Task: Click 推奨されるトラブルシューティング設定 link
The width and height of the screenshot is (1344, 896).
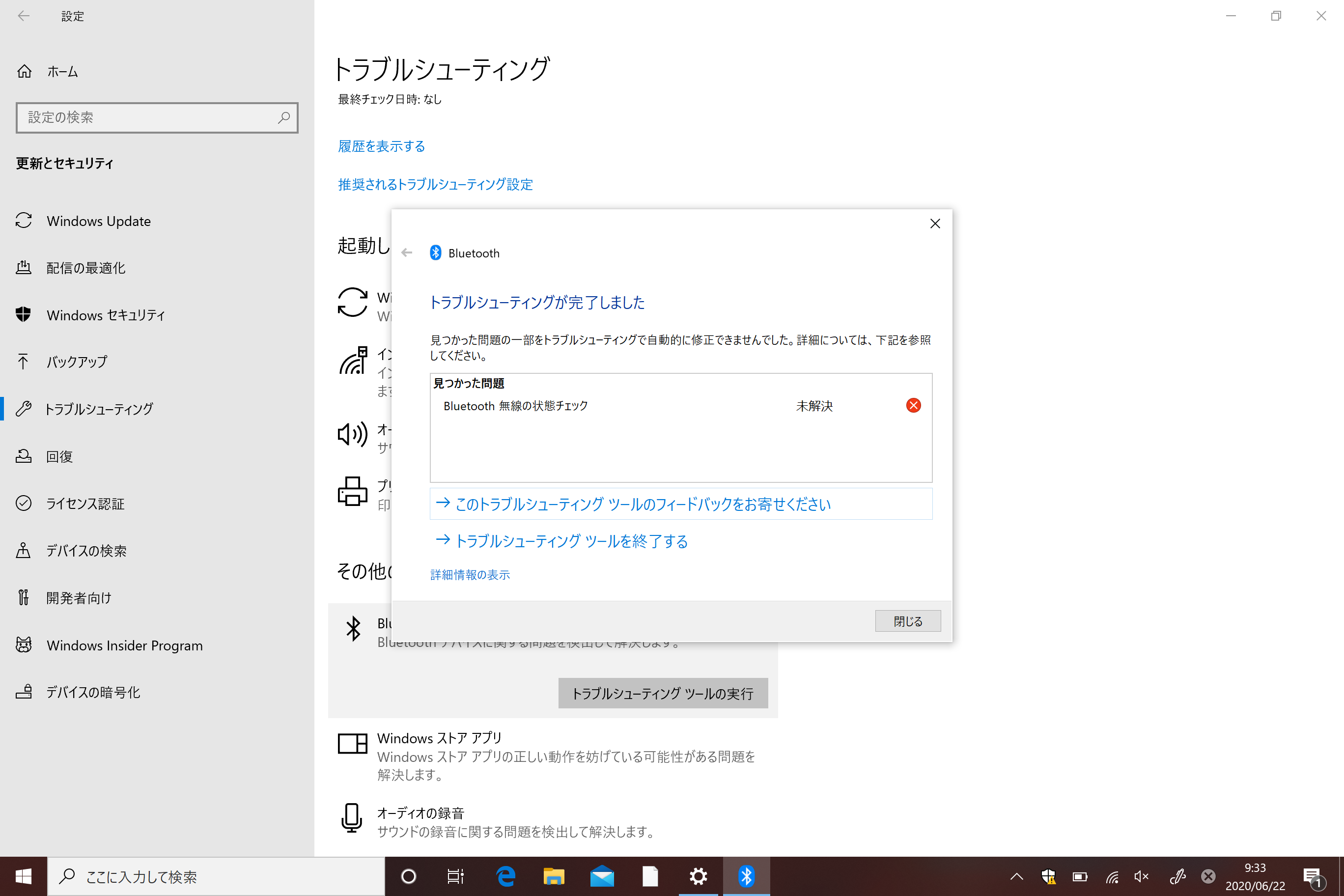Action: point(435,184)
